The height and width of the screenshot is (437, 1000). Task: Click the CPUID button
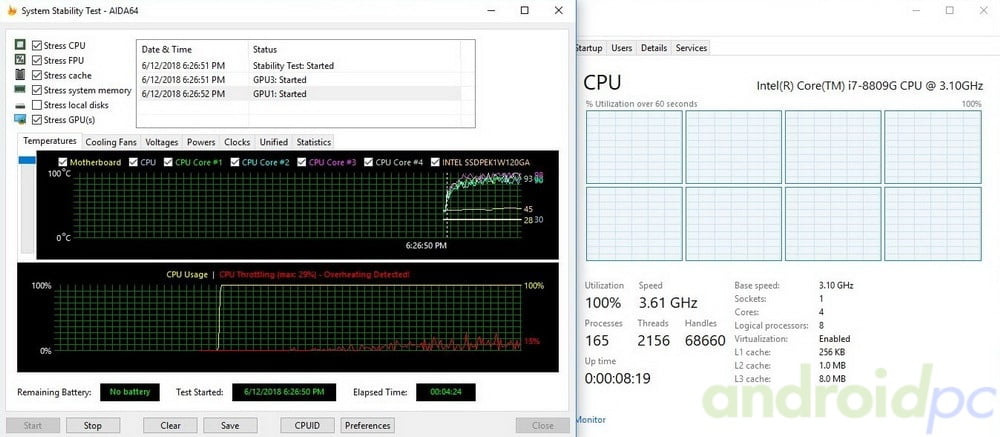tap(307, 425)
